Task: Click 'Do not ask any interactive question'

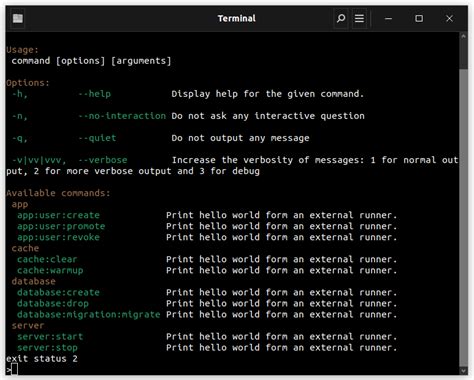Action: click(x=268, y=116)
